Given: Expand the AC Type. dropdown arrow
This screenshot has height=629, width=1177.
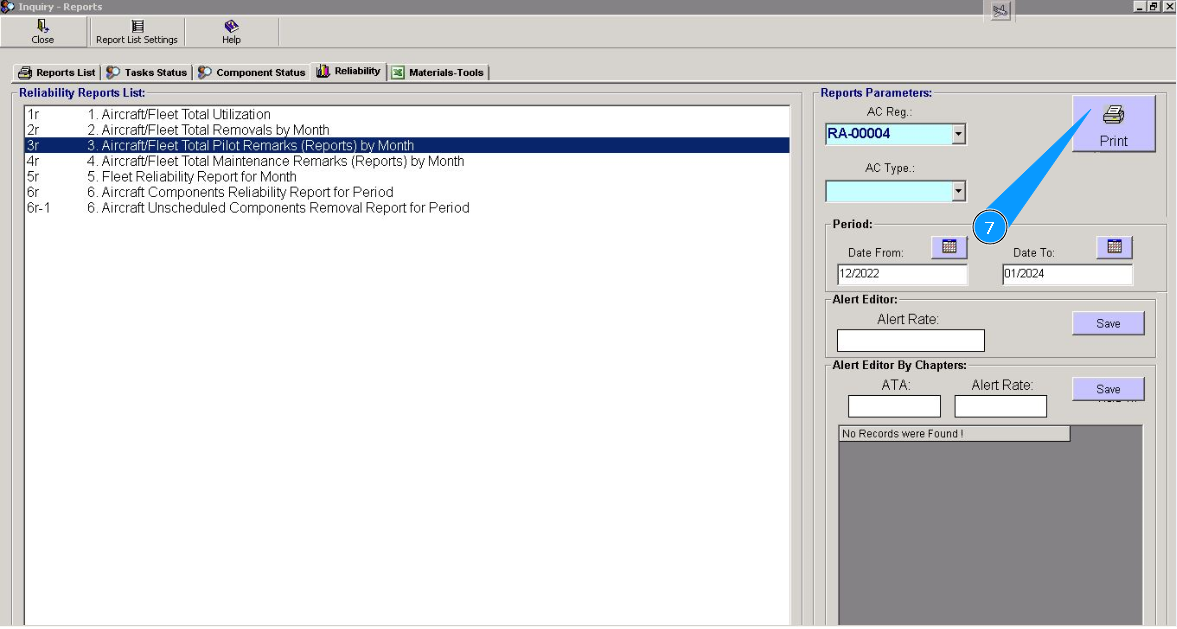Looking at the screenshot, I should click(958, 191).
